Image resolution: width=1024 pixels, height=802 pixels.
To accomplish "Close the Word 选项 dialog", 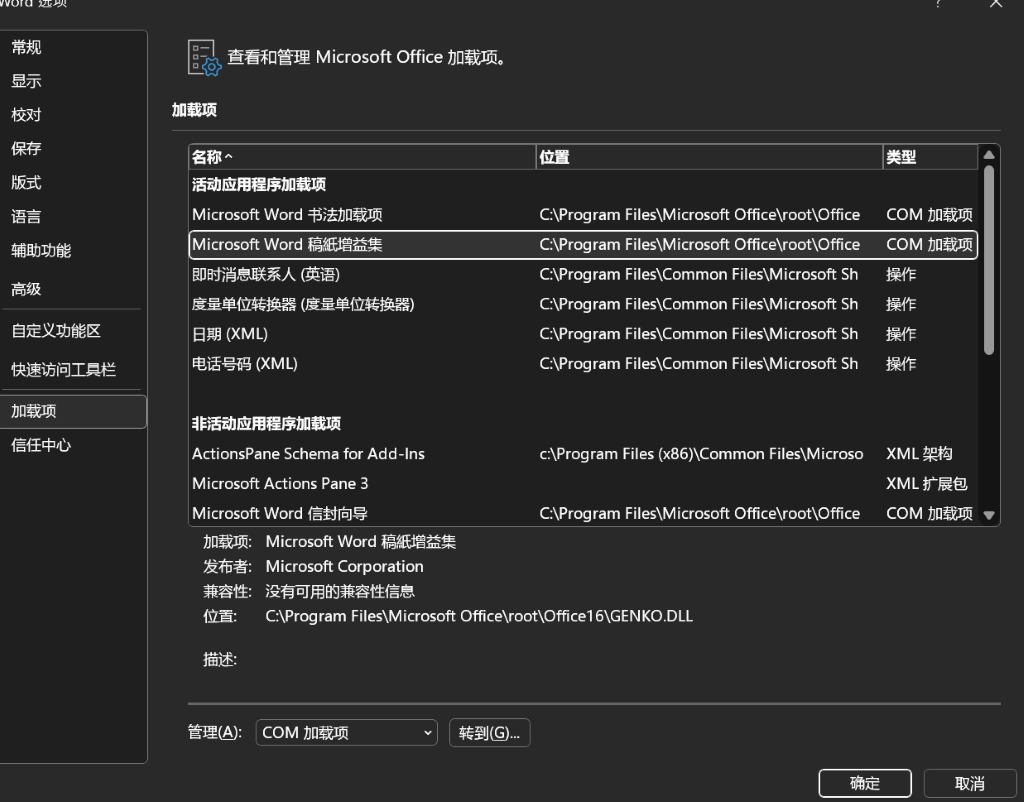I will click(996, 4).
